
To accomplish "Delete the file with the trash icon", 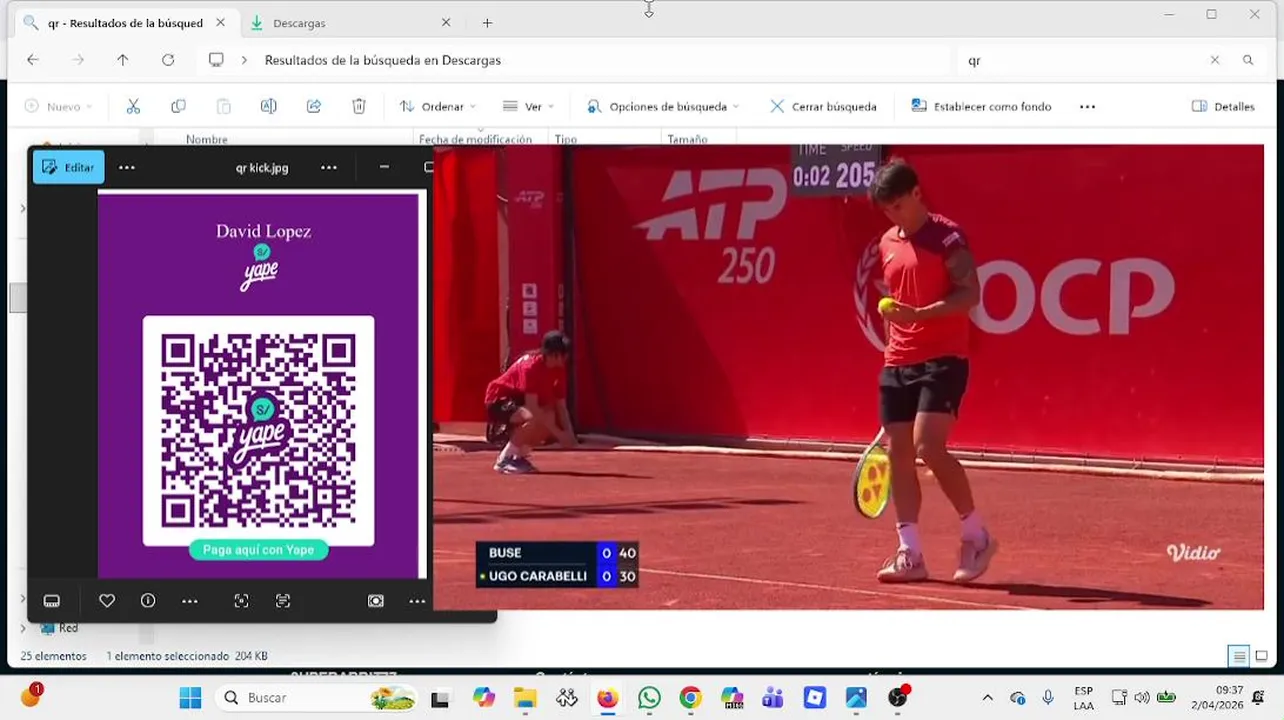I will pos(359,106).
